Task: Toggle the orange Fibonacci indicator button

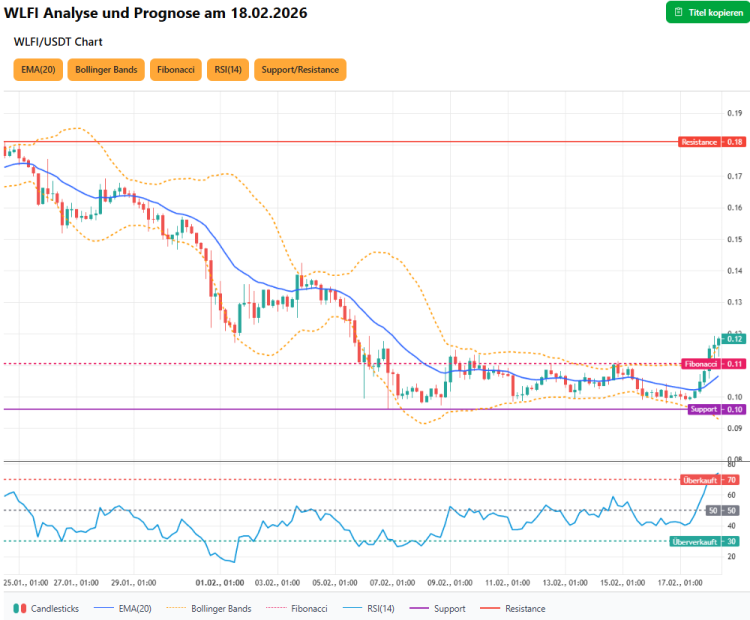Action: (175, 70)
